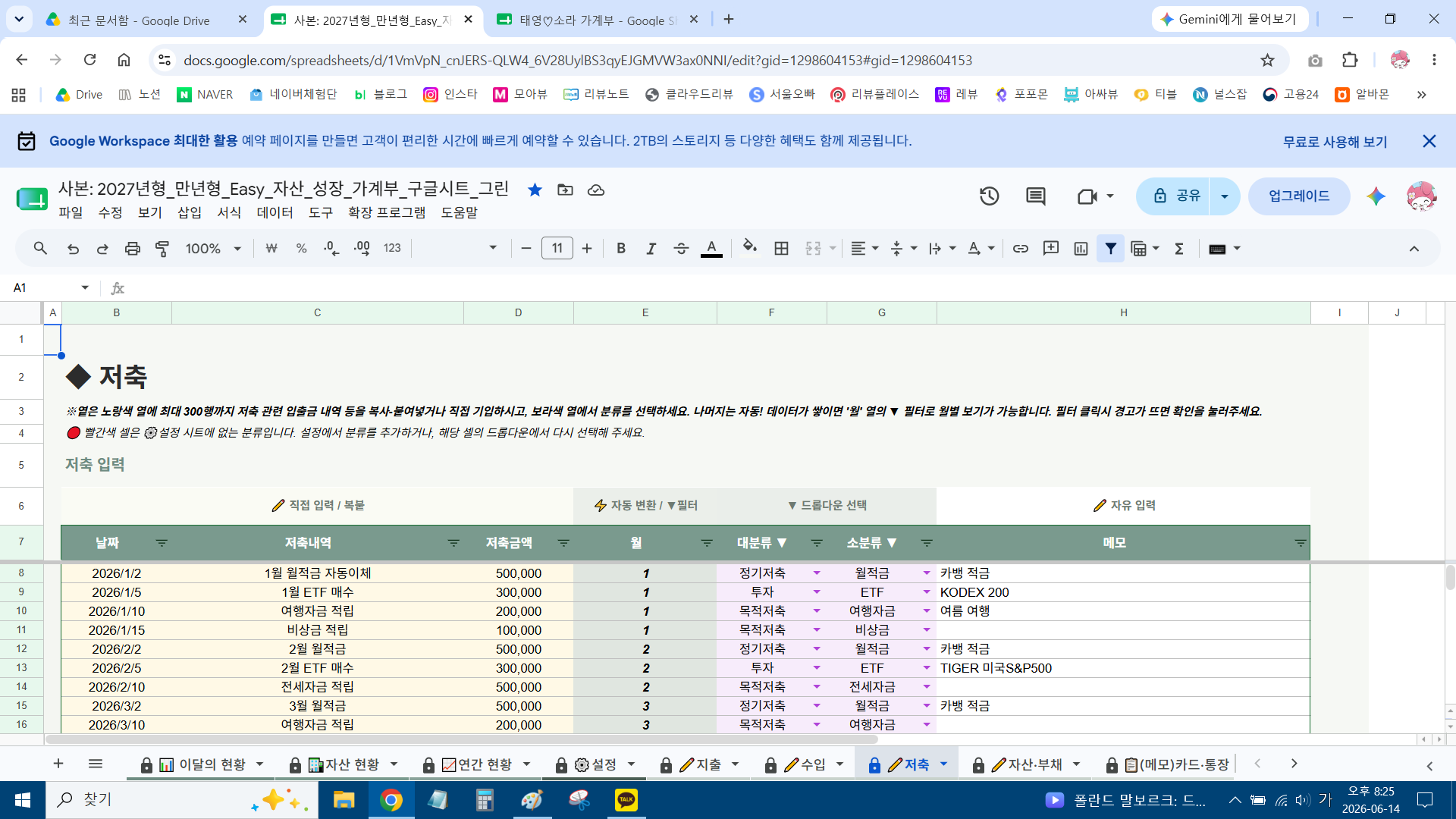
Task: Toggle strikethrough formatting
Action: pyautogui.click(x=681, y=248)
